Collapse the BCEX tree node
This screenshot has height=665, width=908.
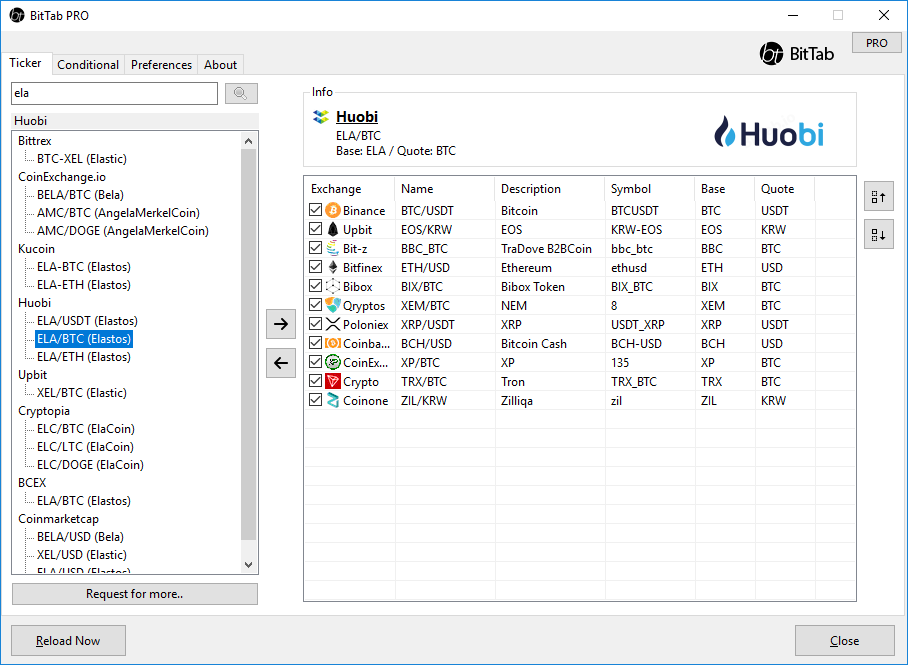pos(32,483)
